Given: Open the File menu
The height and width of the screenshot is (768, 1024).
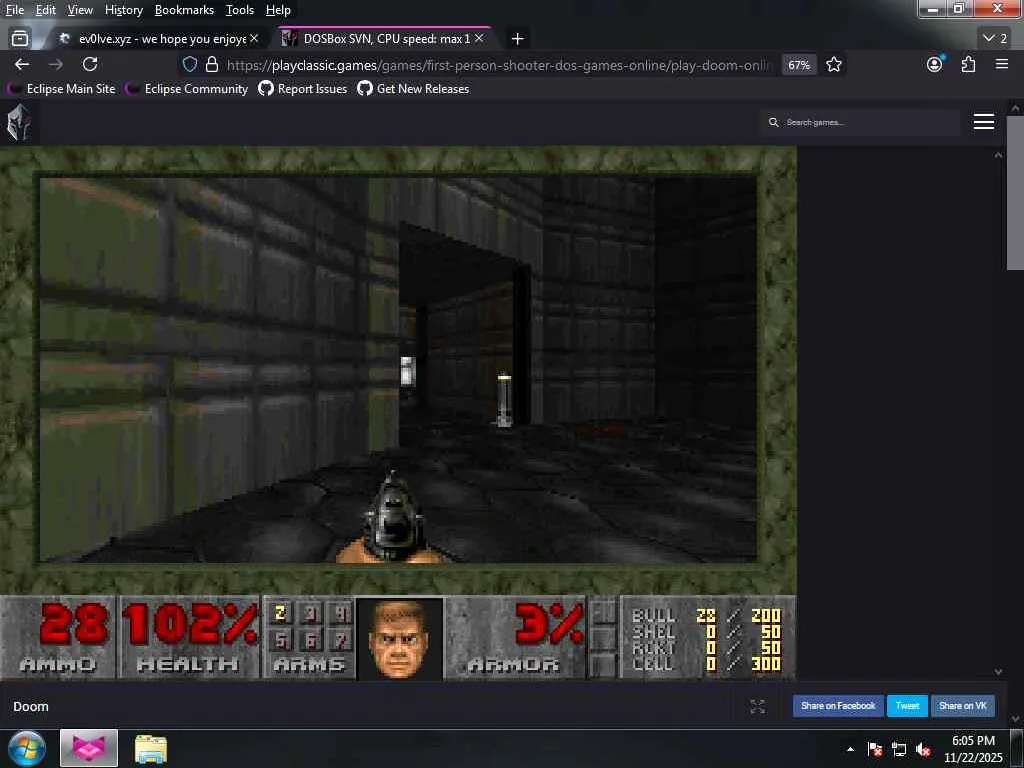Looking at the screenshot, I should [x=14, y=10].
